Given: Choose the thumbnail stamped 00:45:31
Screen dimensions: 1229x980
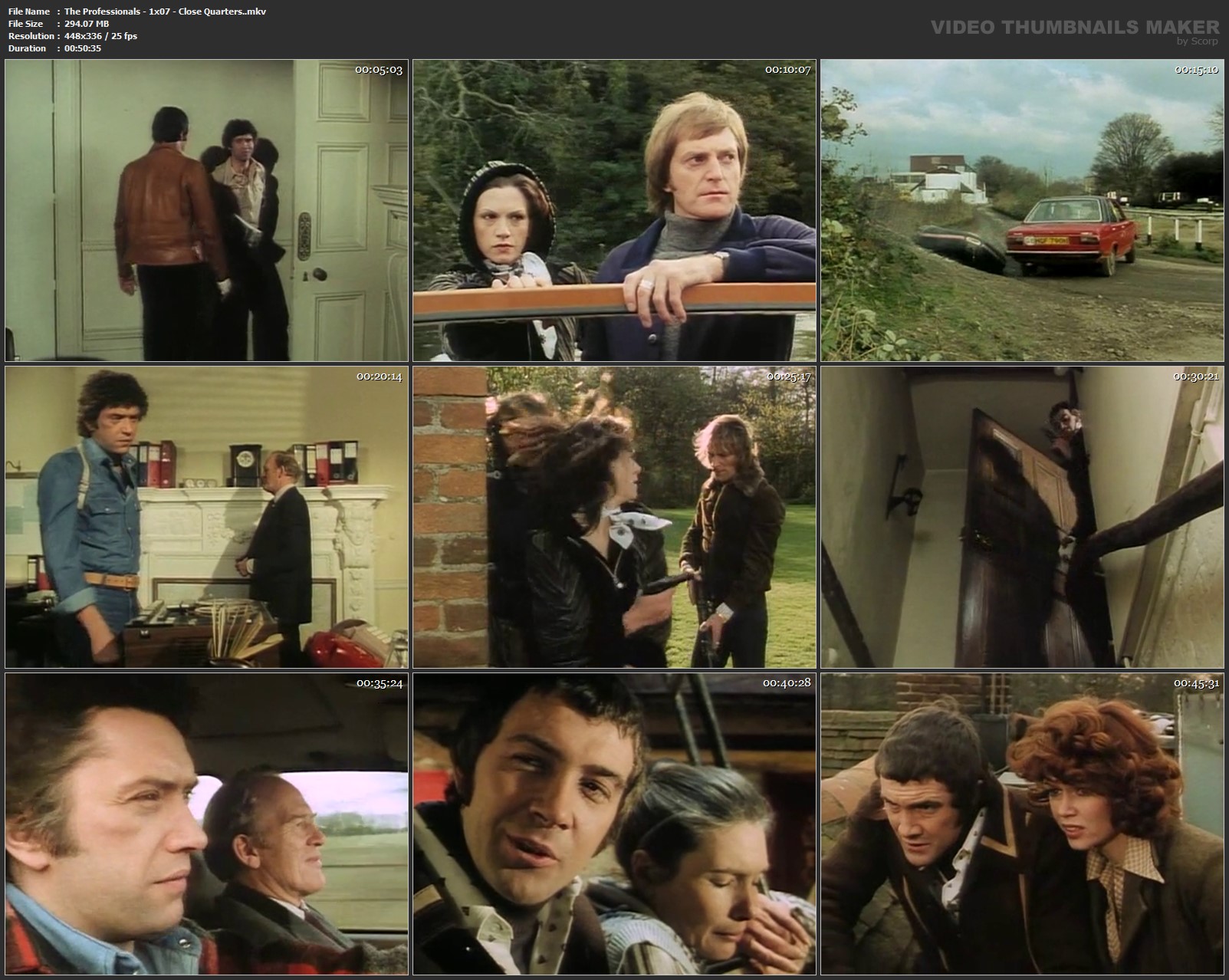Looking at the screenshot, I should tap(1023, 824).
